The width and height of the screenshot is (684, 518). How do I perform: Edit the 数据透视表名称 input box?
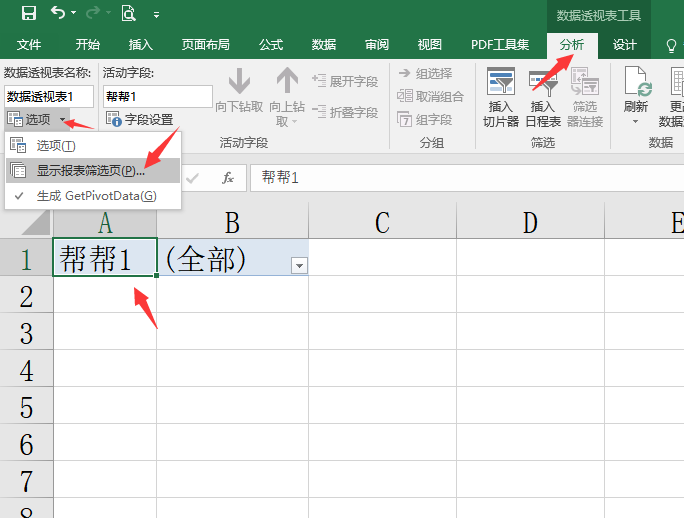49,96
